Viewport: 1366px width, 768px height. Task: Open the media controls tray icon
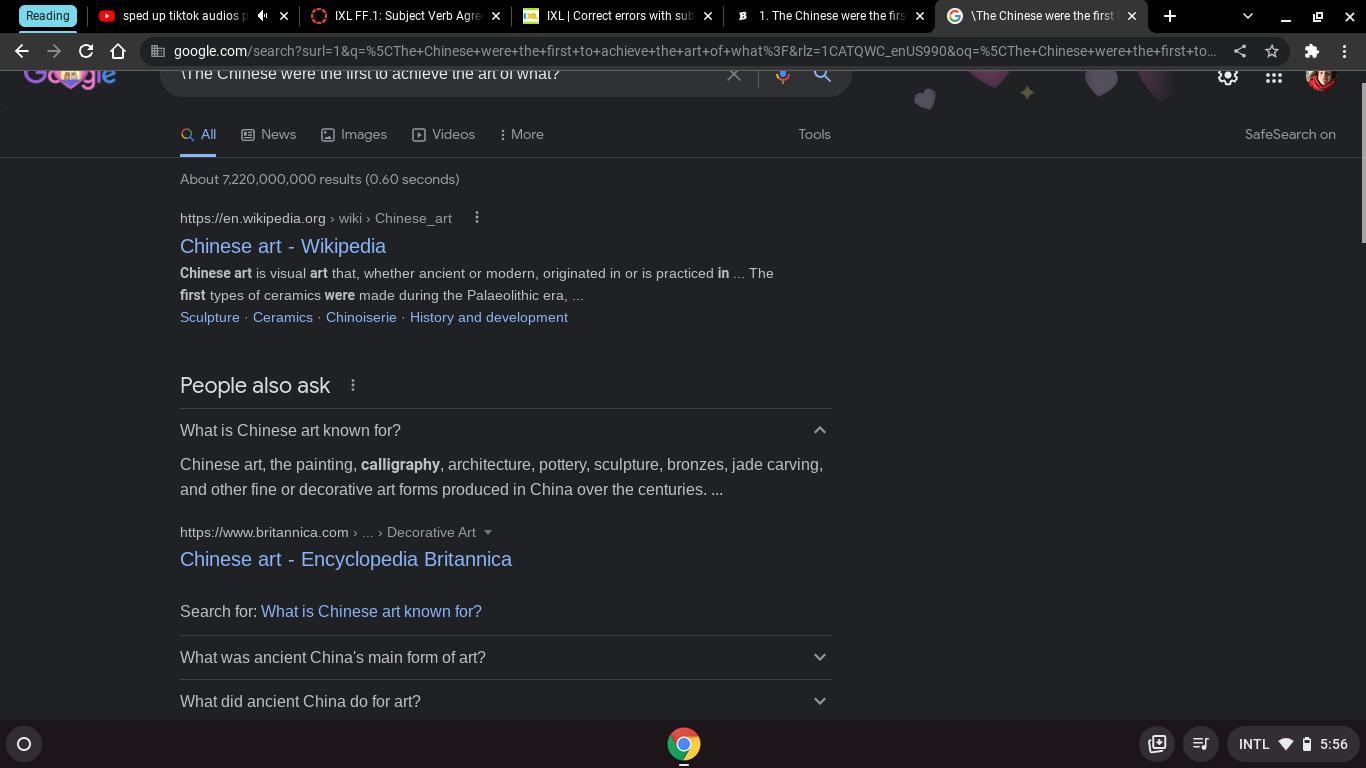1201,744
